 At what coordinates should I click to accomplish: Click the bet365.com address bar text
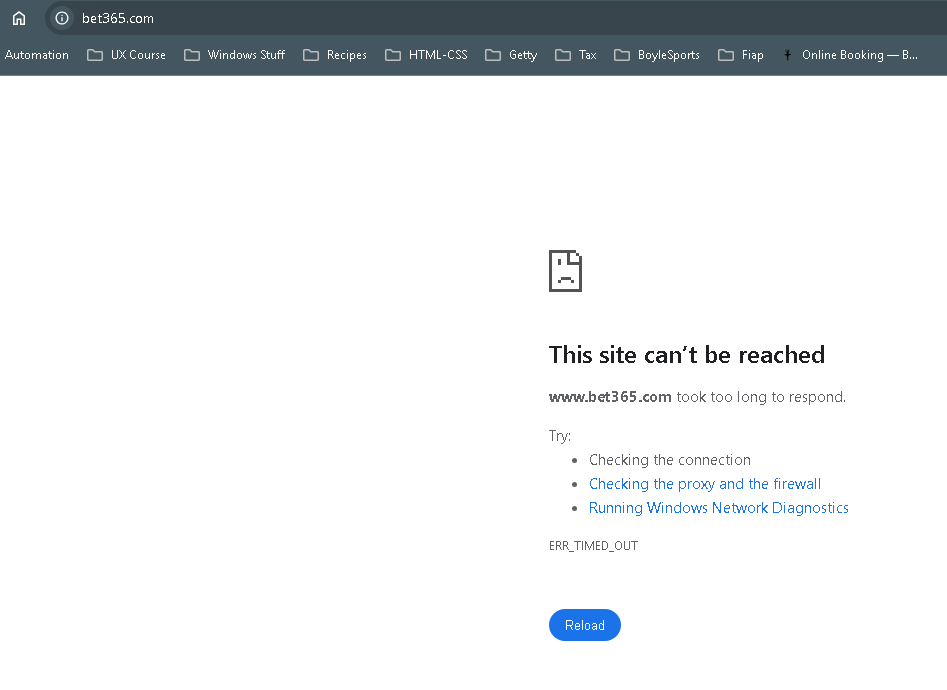coord(118,19)
